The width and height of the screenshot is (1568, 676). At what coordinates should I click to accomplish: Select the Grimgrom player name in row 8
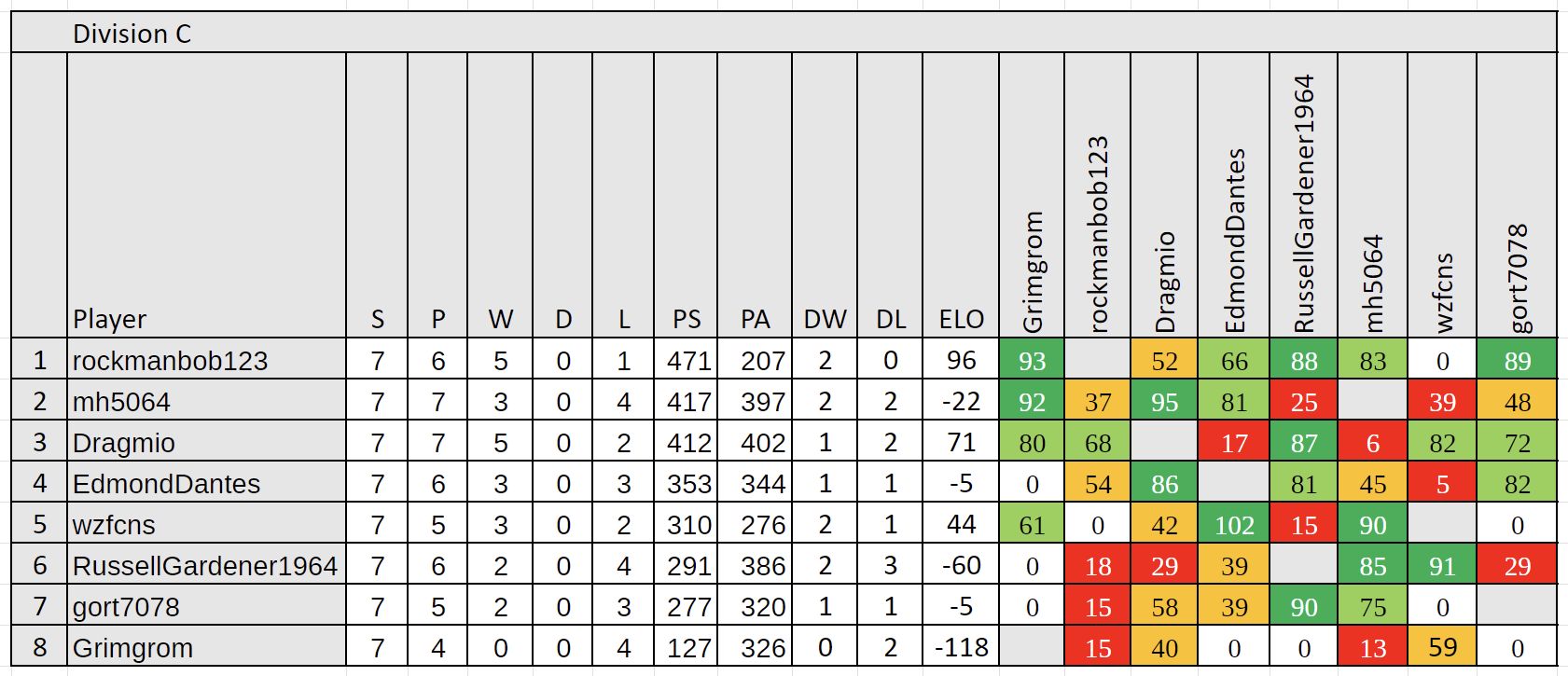pyautogui.click(x=133, y=648)
